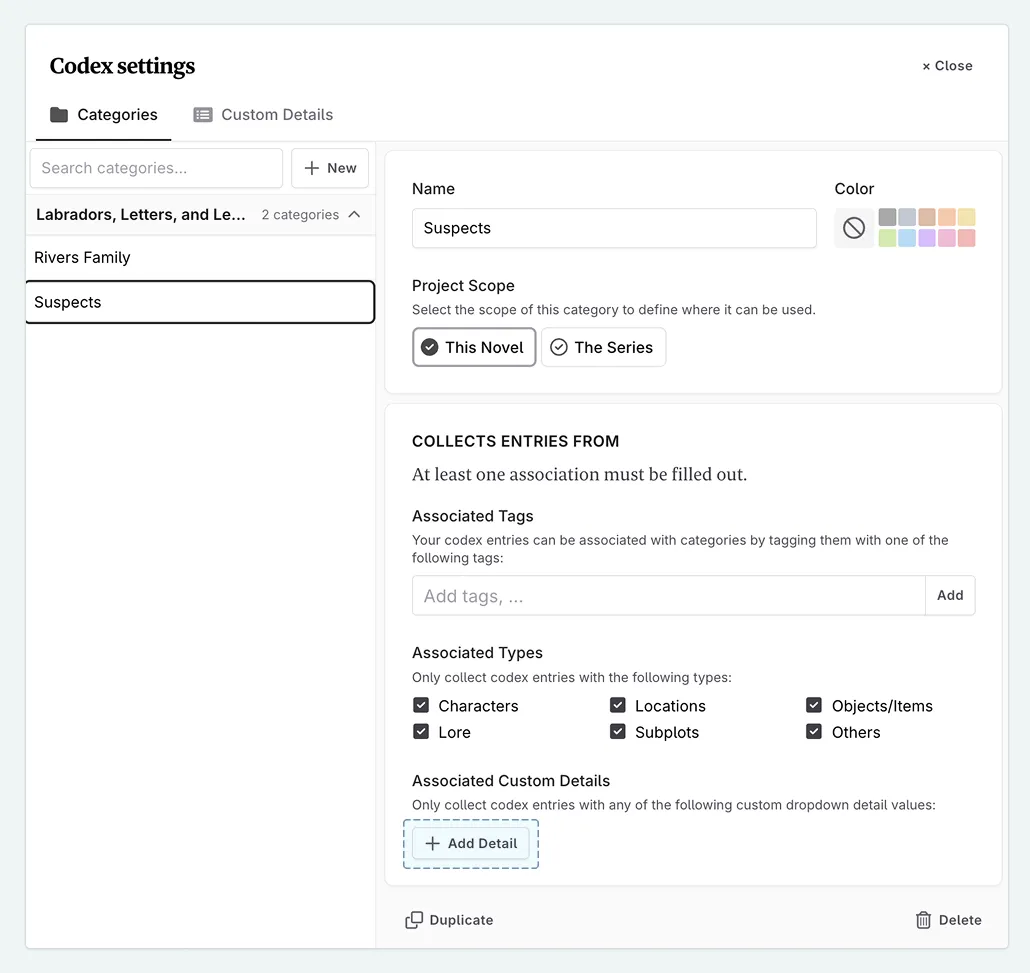Viewport: 1030px width, 973px height.
Task: Collapse the Labradors, Letters project group chevron
Action: click(x=354, y=215)
